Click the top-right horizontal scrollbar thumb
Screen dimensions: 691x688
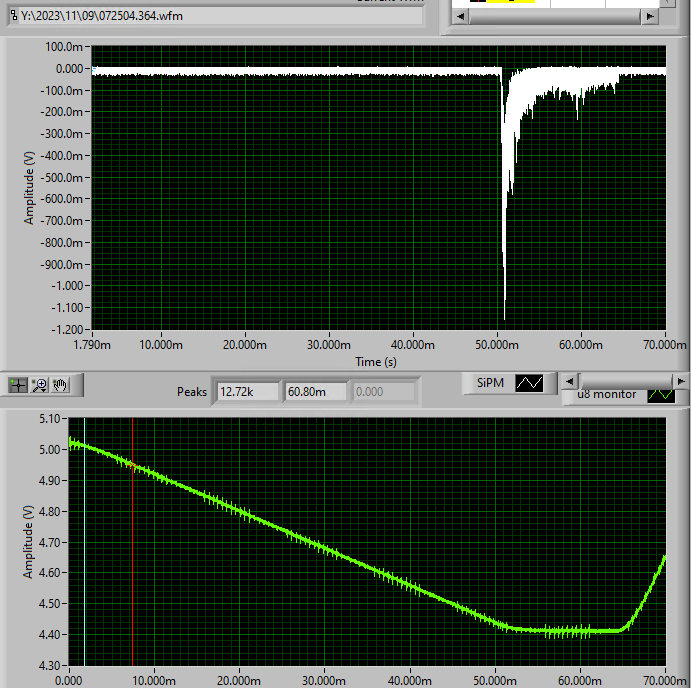(x=554, y=16)
